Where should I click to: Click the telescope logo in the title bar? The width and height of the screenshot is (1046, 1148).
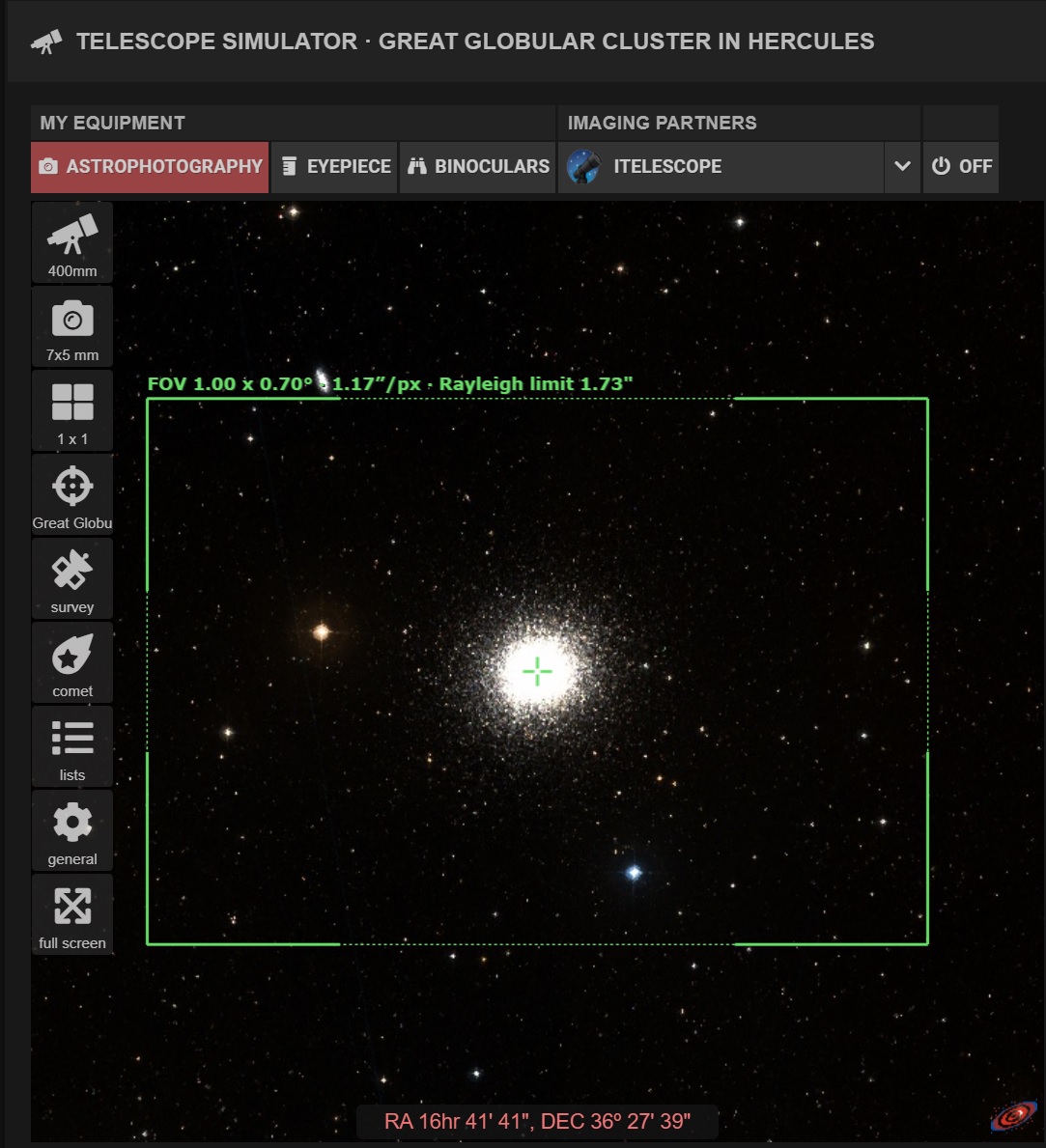47,41
